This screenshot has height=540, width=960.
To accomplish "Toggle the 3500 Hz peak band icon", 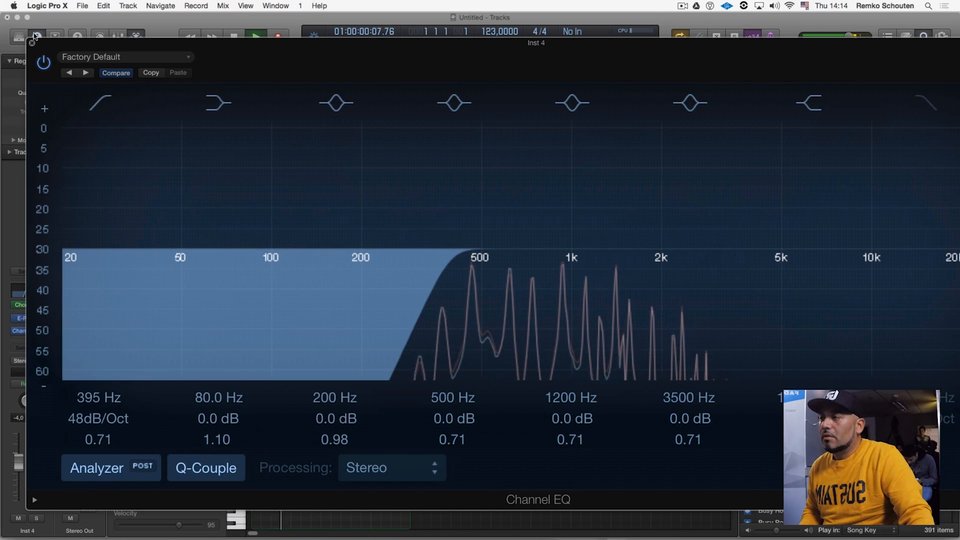I will coord(690,103).
